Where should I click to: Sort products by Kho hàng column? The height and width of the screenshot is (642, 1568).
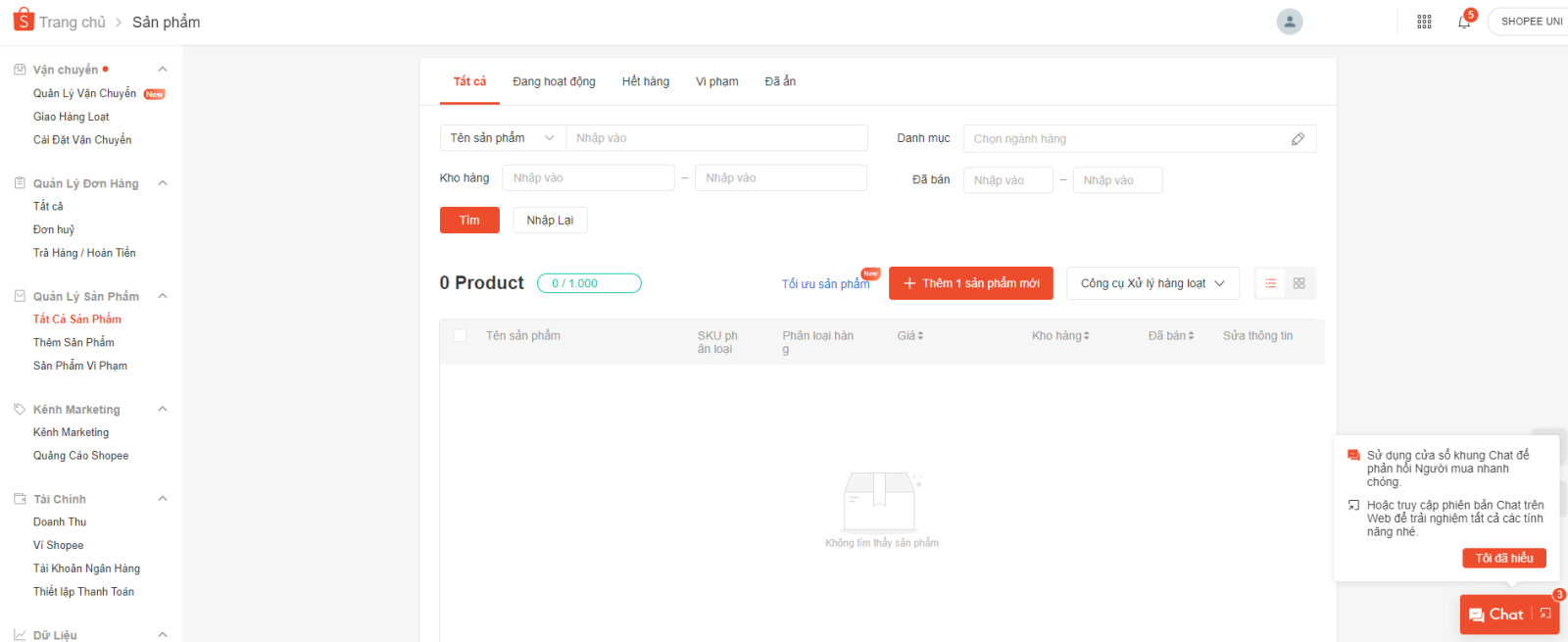click(x=1060, y=336)
